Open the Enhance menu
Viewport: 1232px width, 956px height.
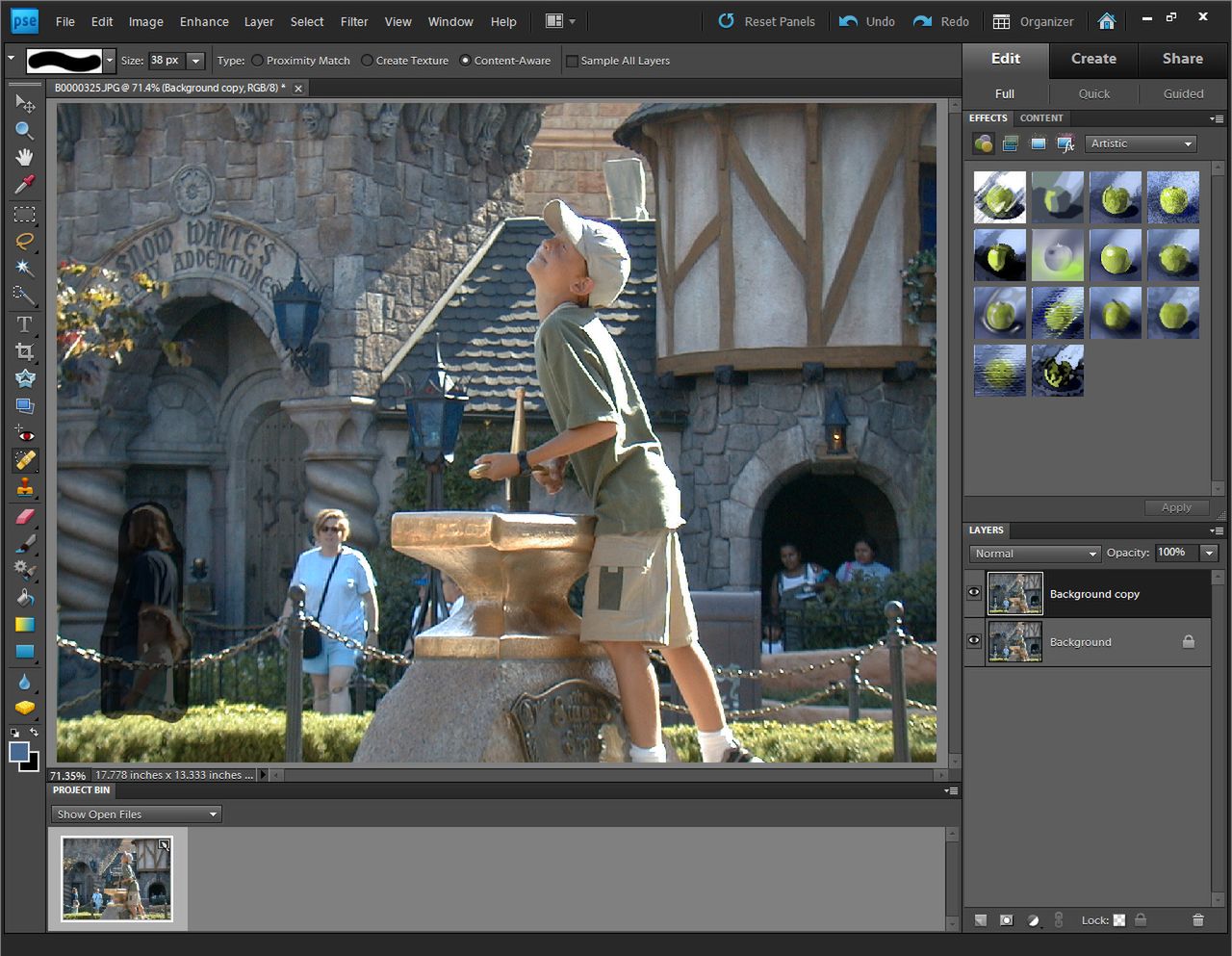[204, 21]
